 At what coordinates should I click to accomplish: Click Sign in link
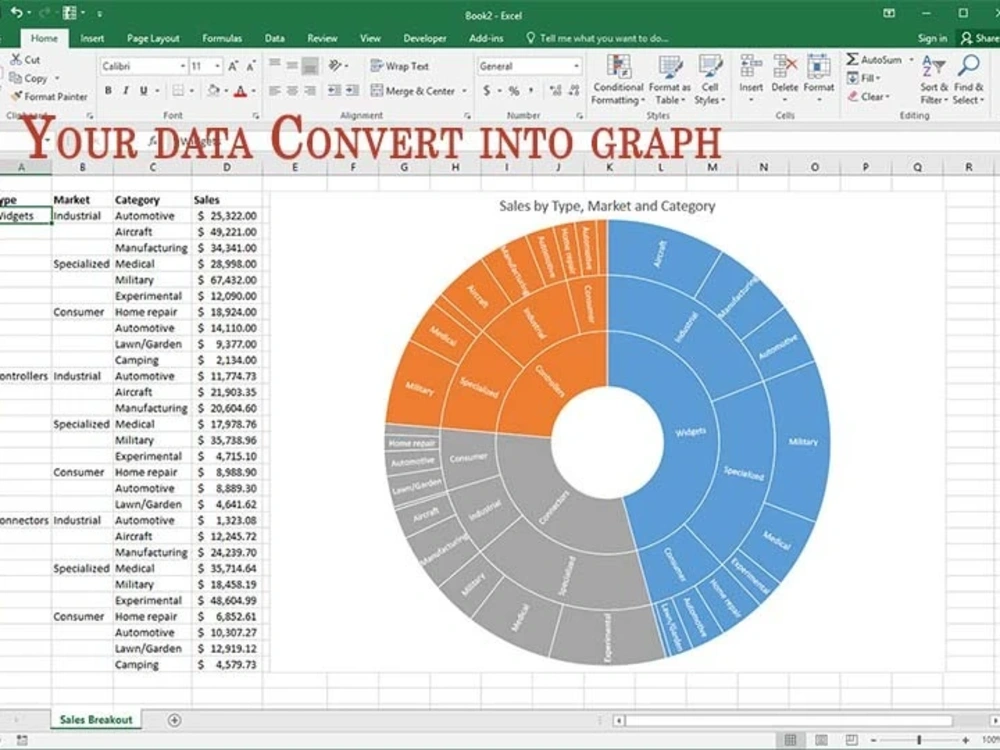[x=932, y=38]
